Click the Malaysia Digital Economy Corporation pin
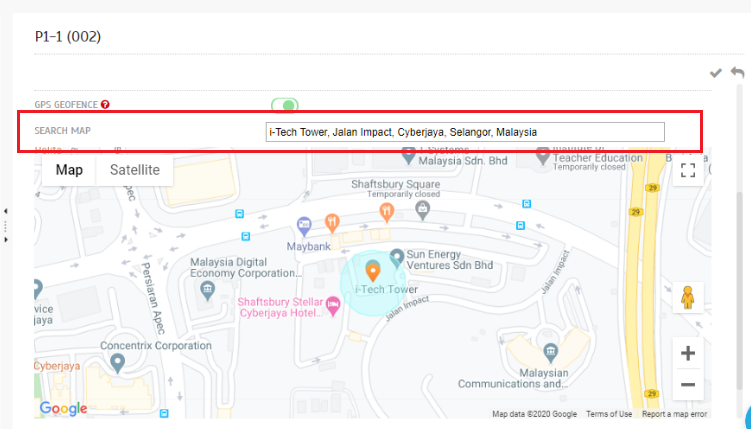This screenshot has width=751, height=429. [207, 290]
